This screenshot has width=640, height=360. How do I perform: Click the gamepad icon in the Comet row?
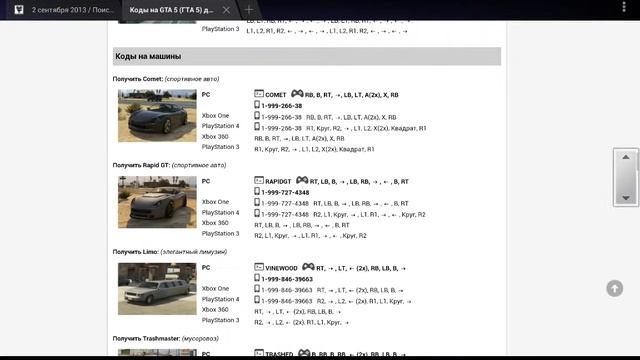pyautogui.click(x=297, y=93)
